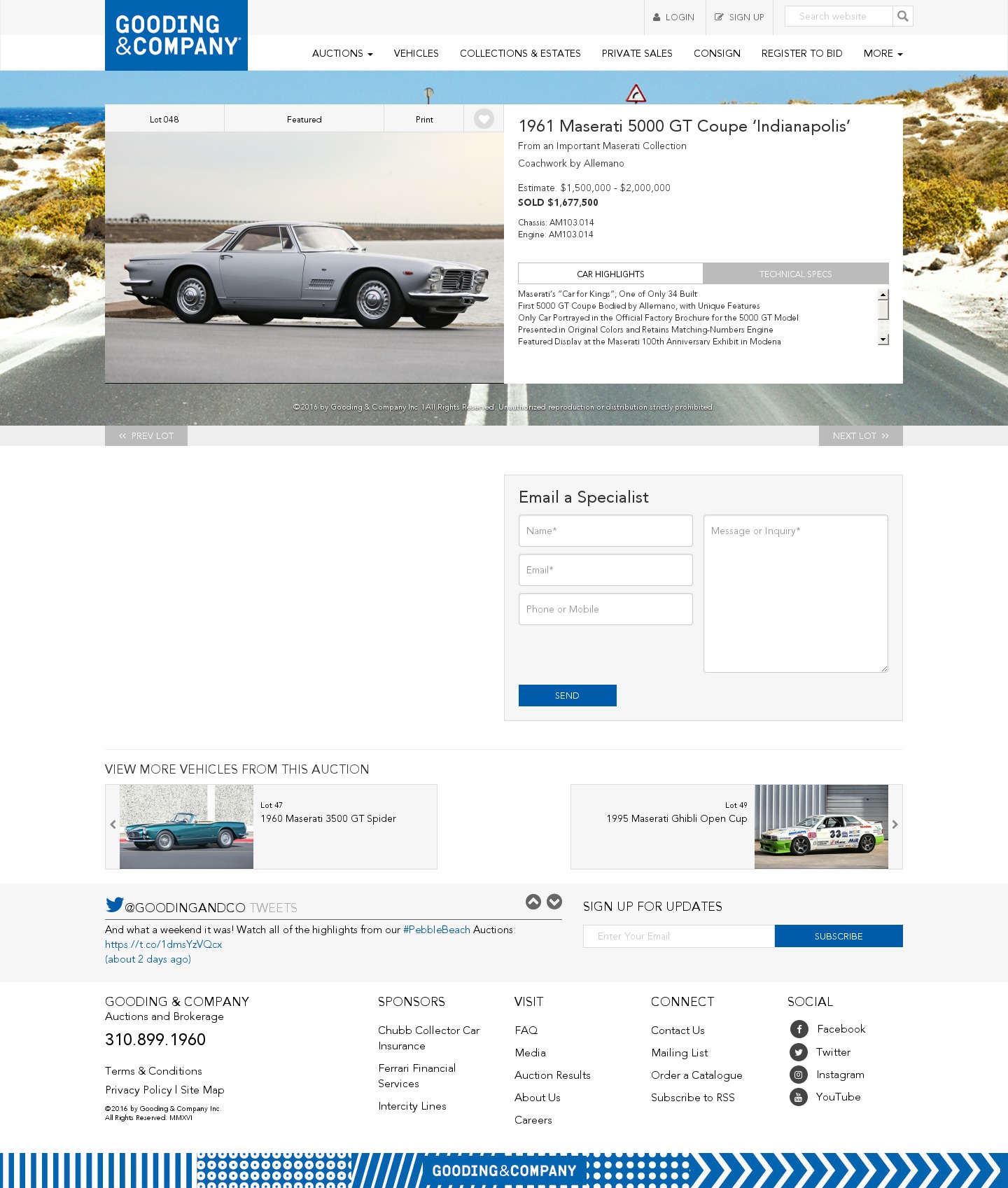The image size is (1008, 1188).
Task: Open the 1960 Maserati 3500 GT Spider thumbnail
Action: [186, 827]
